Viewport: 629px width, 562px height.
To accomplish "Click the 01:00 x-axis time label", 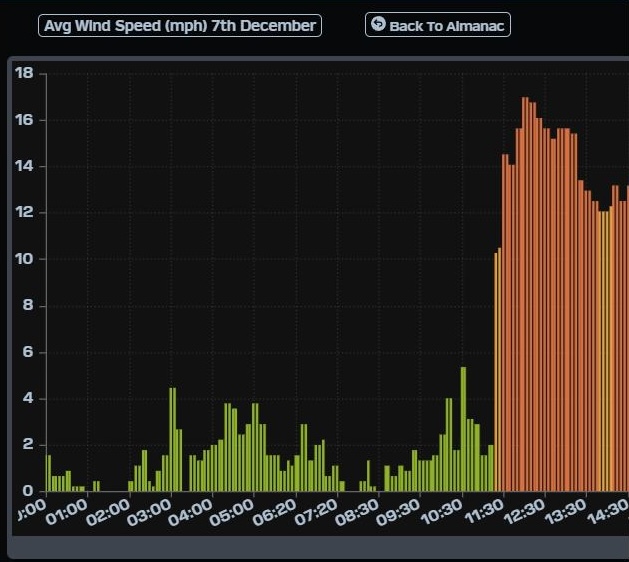I will coord(67,513).
